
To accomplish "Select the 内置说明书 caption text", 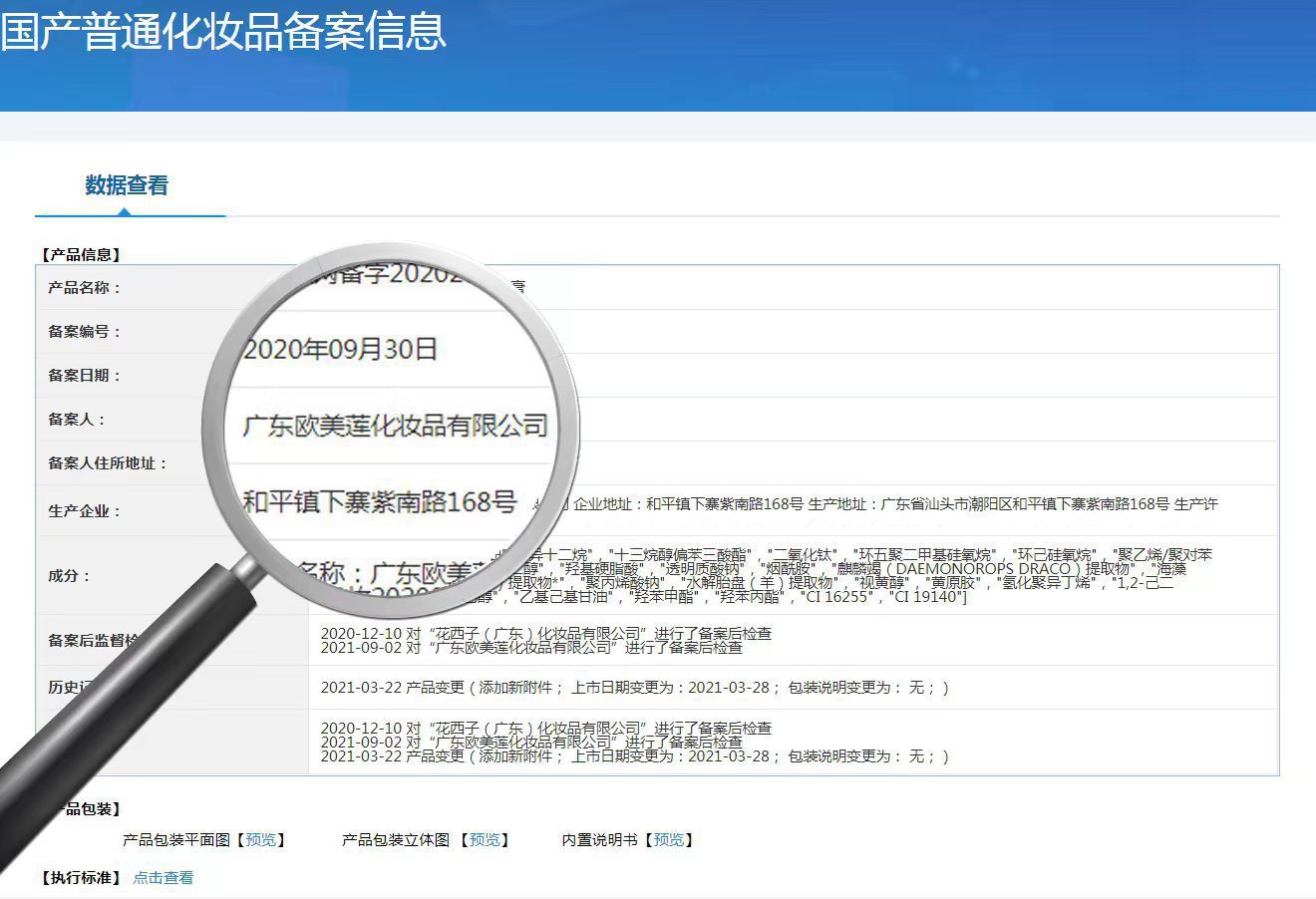I will (599, 840).
